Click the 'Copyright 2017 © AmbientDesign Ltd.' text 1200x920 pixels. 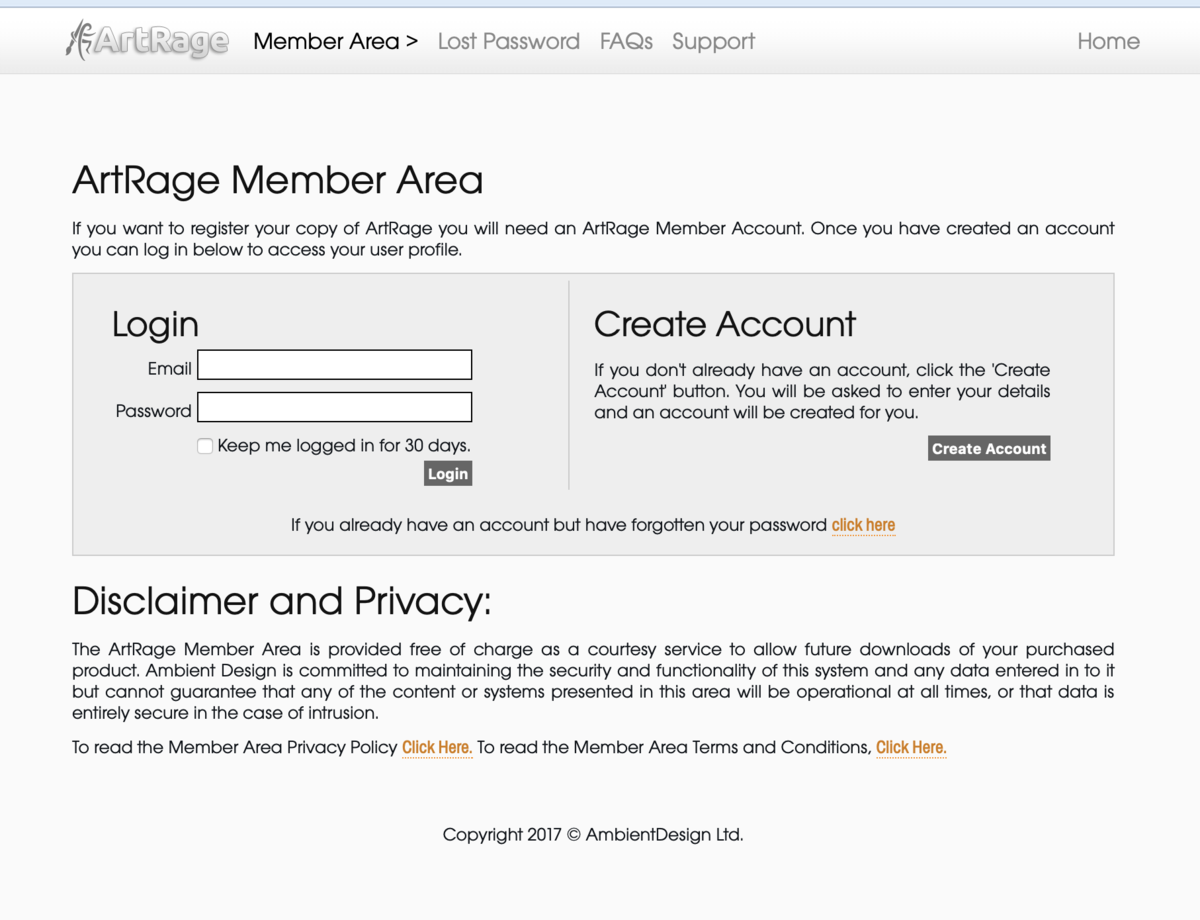[593, 834]
